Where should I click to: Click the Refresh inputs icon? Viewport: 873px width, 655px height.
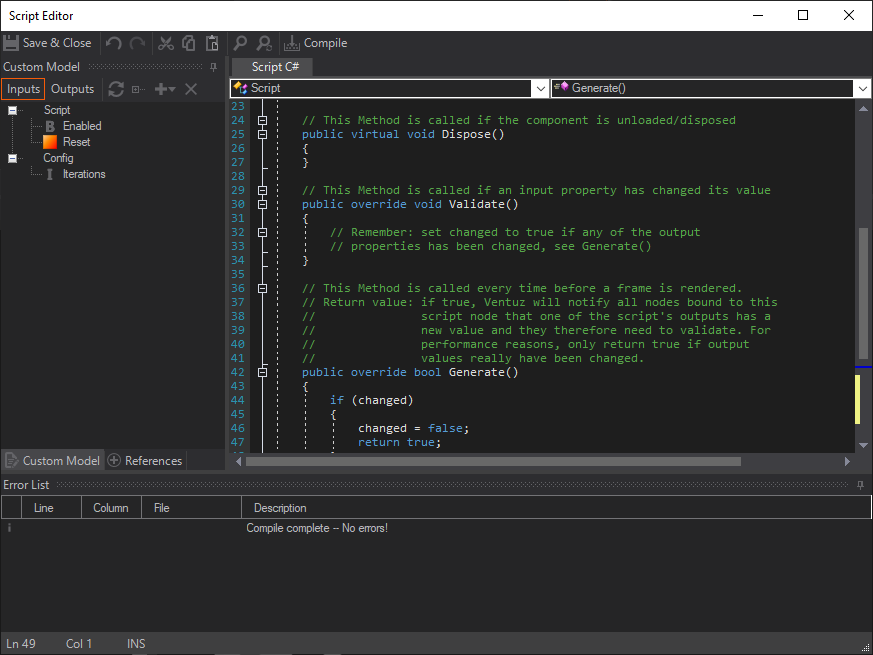pyautogui.click(x=115, y=89)
